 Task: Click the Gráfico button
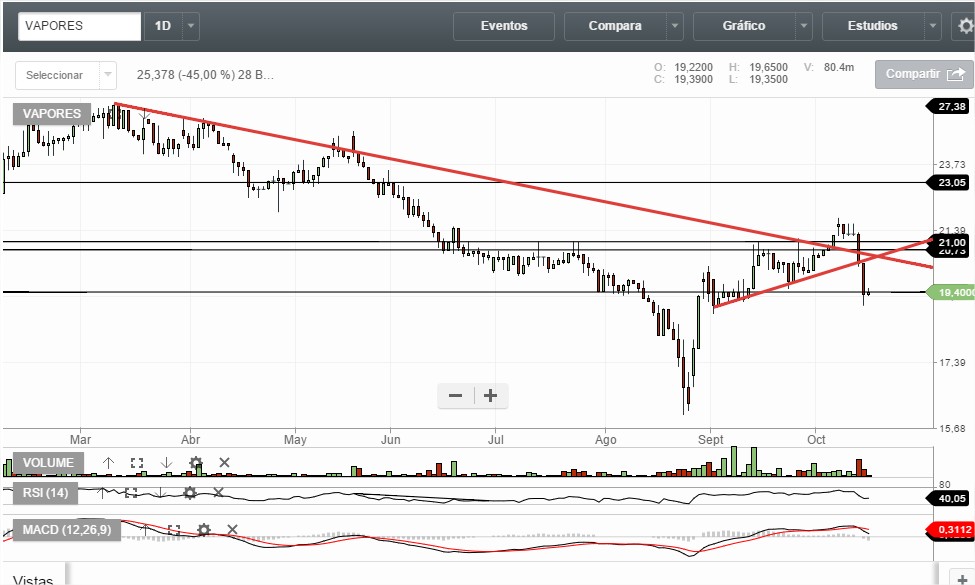[744, 26]
